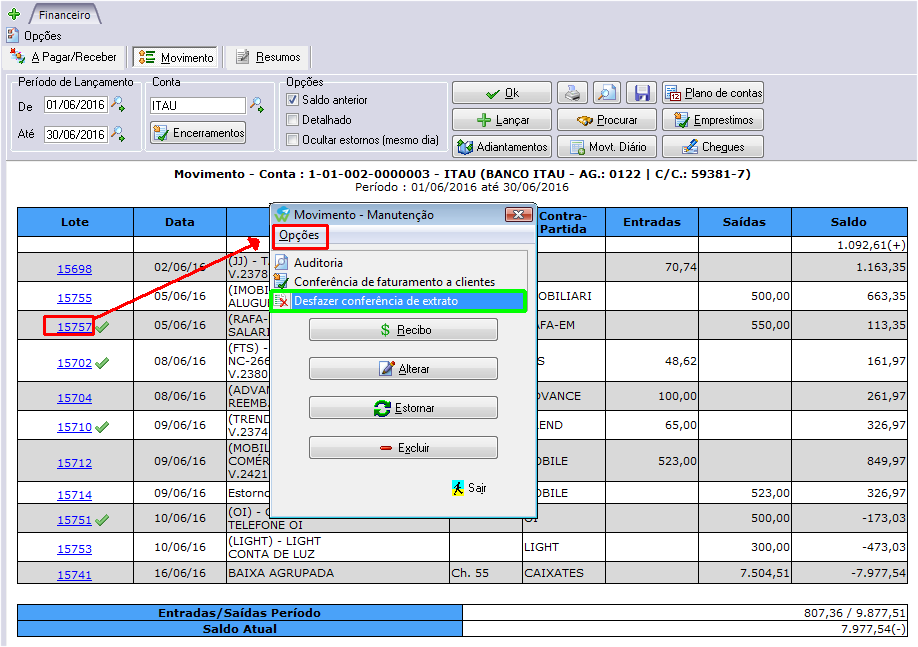The height and width of the screenshot is (647, 918).
Task: Confirm with the Ok button
Action: (502, 93)
